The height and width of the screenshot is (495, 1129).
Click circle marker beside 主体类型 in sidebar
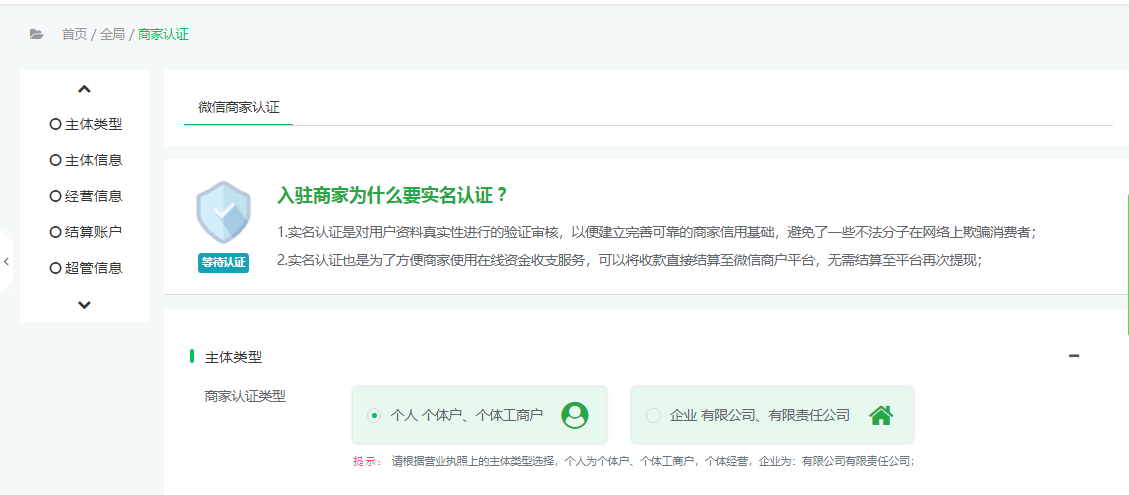pyautogui.click(x=55, y=124)
